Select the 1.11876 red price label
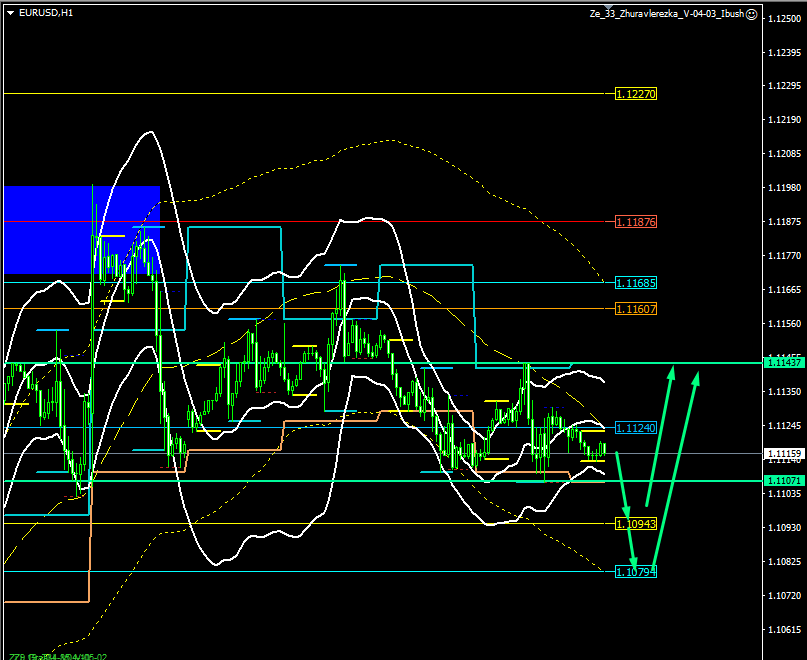Viewport: 807px width, 660px height. coord(636,221)
